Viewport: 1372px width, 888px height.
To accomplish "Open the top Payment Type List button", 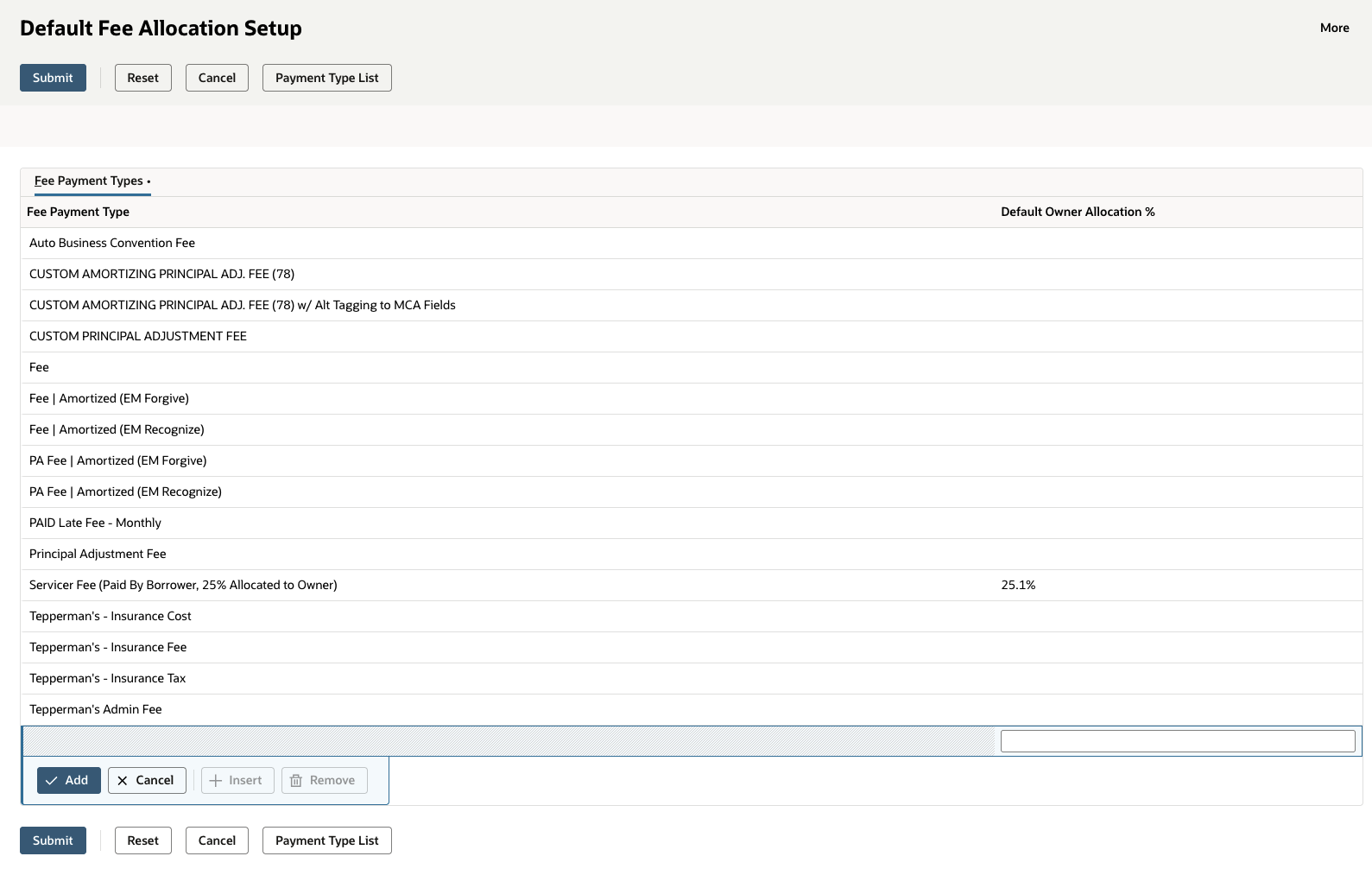I will pos(327,78).
